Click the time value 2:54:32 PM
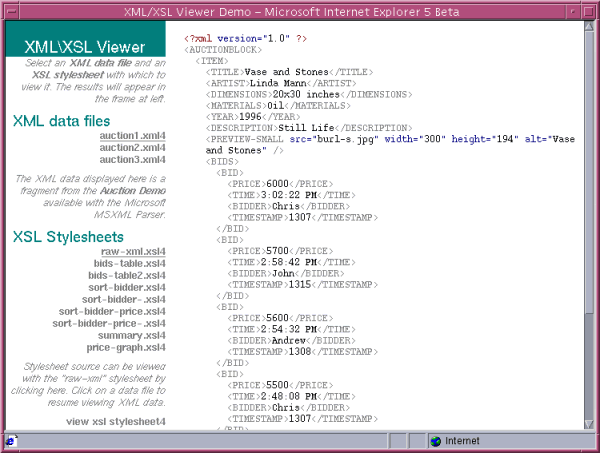This screenshot has width=600, height=453. click(x=289, y=329)
